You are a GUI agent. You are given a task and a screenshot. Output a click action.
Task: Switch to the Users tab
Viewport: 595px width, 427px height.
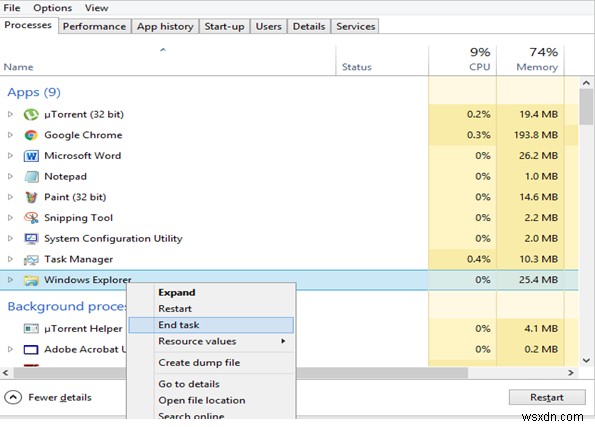coord(269,26)
